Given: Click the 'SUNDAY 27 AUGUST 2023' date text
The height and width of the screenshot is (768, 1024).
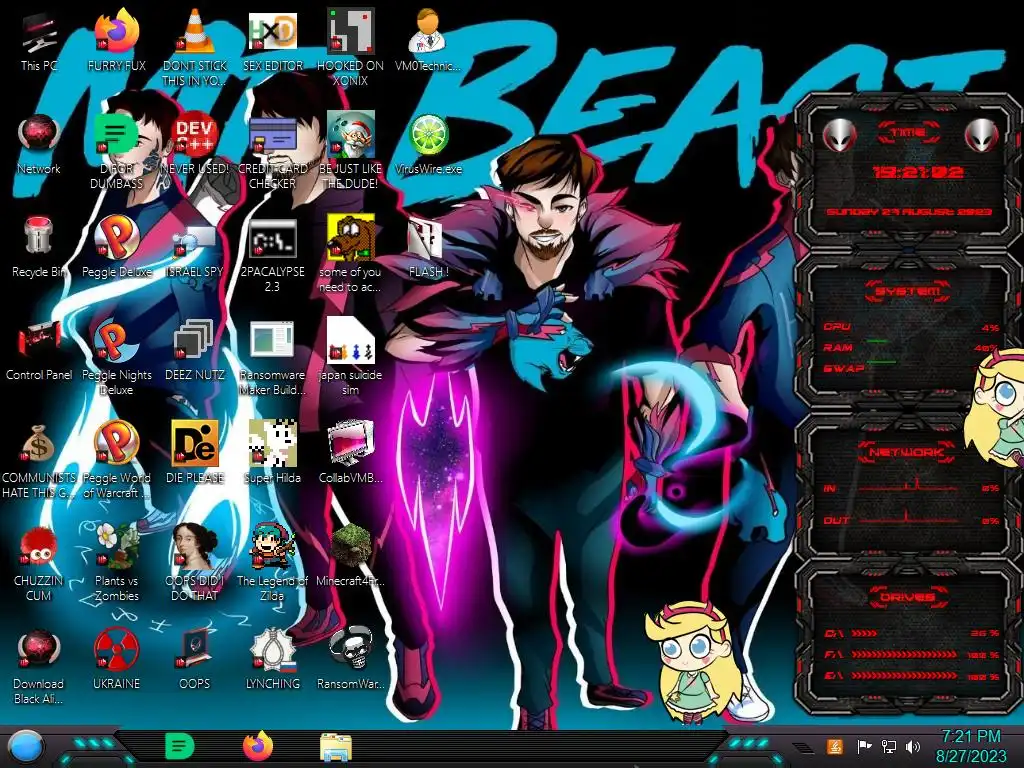Looking at the screenshot, I should pyautogui.click(x=908, y=212).
